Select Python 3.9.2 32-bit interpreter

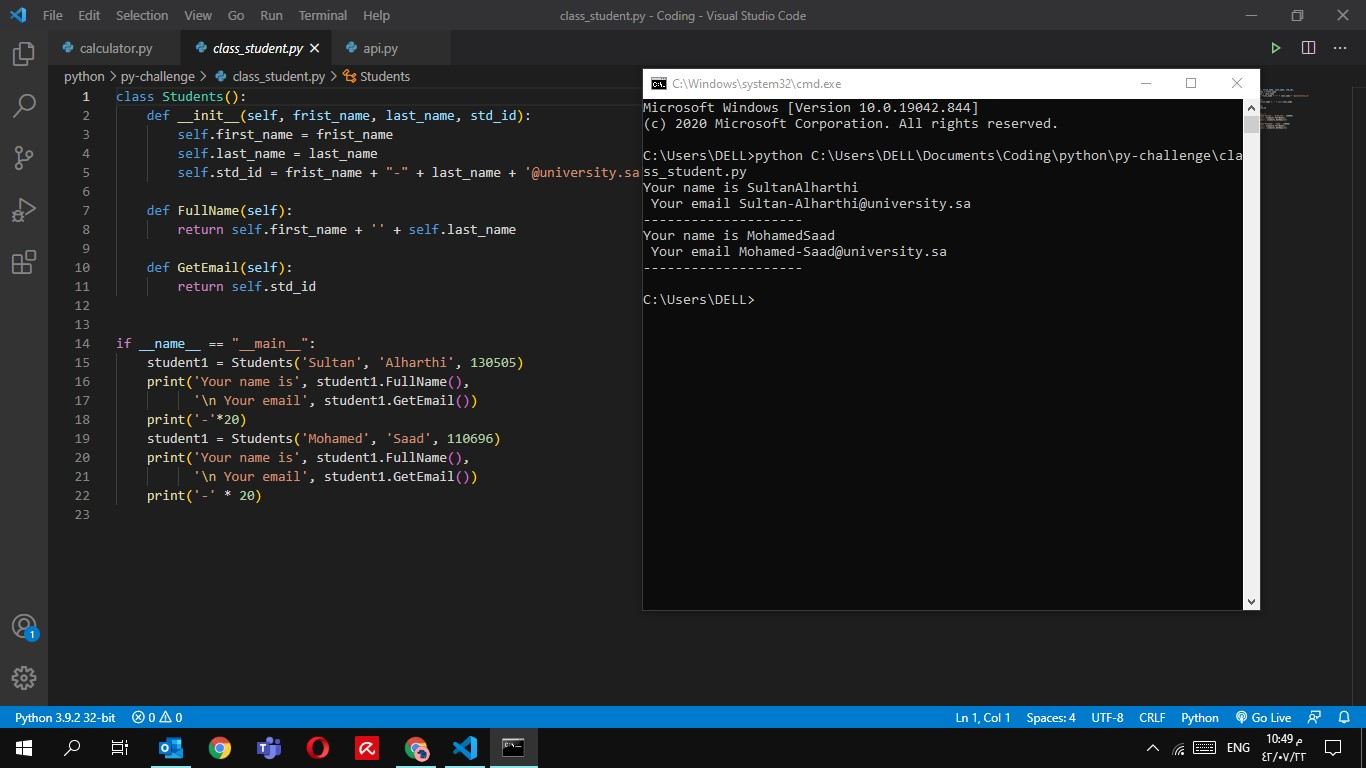(65, 717)
